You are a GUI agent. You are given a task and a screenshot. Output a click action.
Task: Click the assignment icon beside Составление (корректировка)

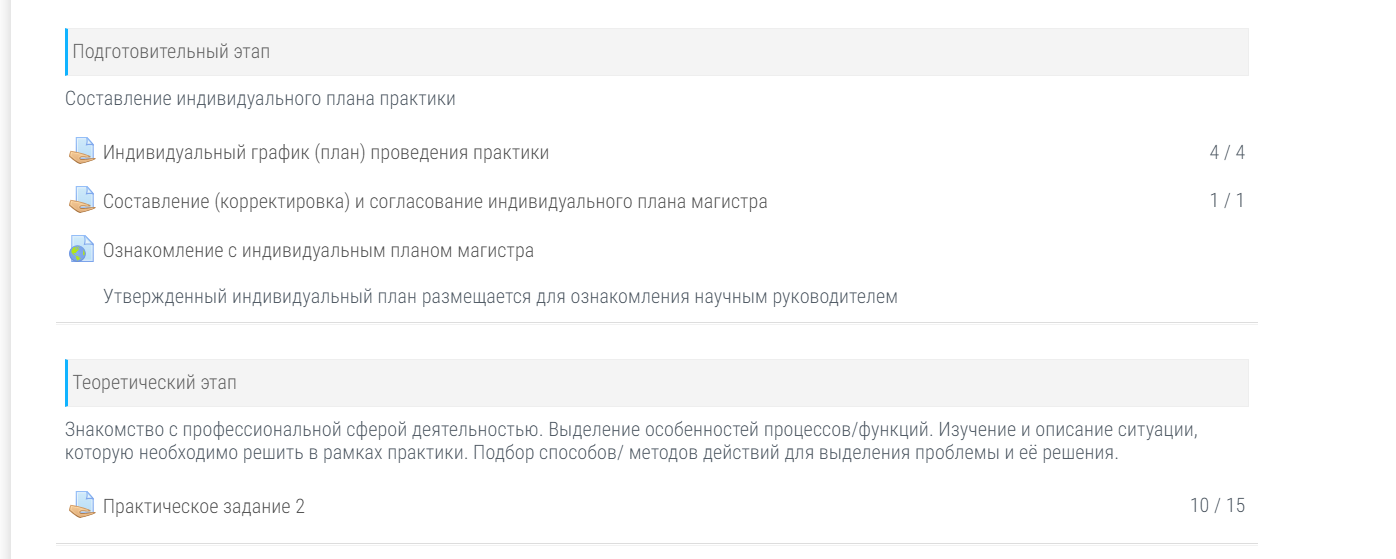coord(82,201)
